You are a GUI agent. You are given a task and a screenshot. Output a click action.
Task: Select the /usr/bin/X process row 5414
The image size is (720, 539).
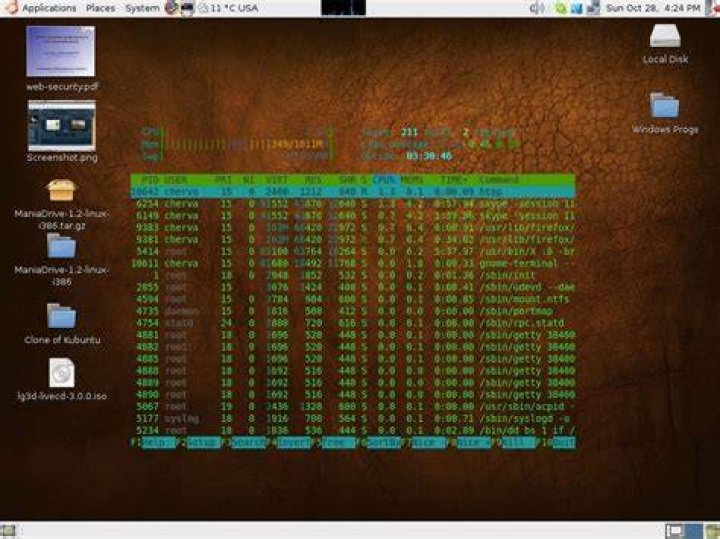[353, 251]
